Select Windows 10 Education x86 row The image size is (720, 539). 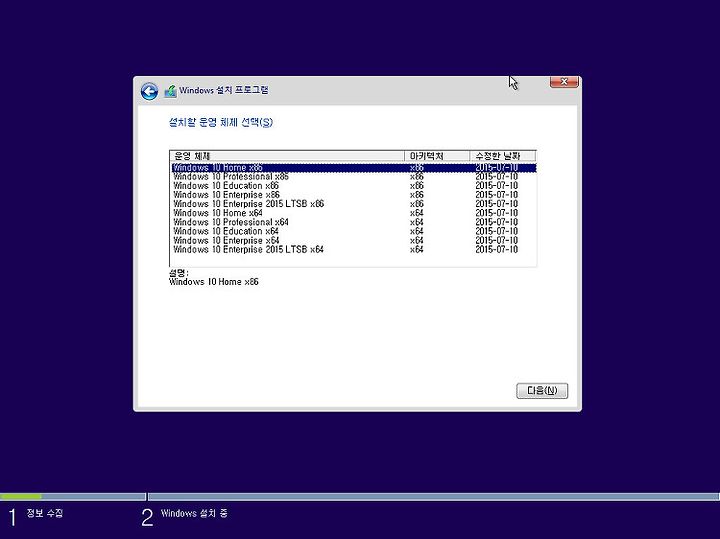pos(354,186)
